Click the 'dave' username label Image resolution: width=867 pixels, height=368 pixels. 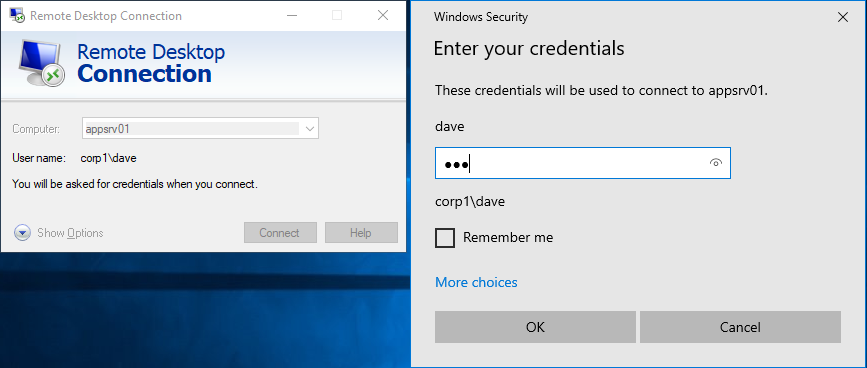[x=450, y=127]
